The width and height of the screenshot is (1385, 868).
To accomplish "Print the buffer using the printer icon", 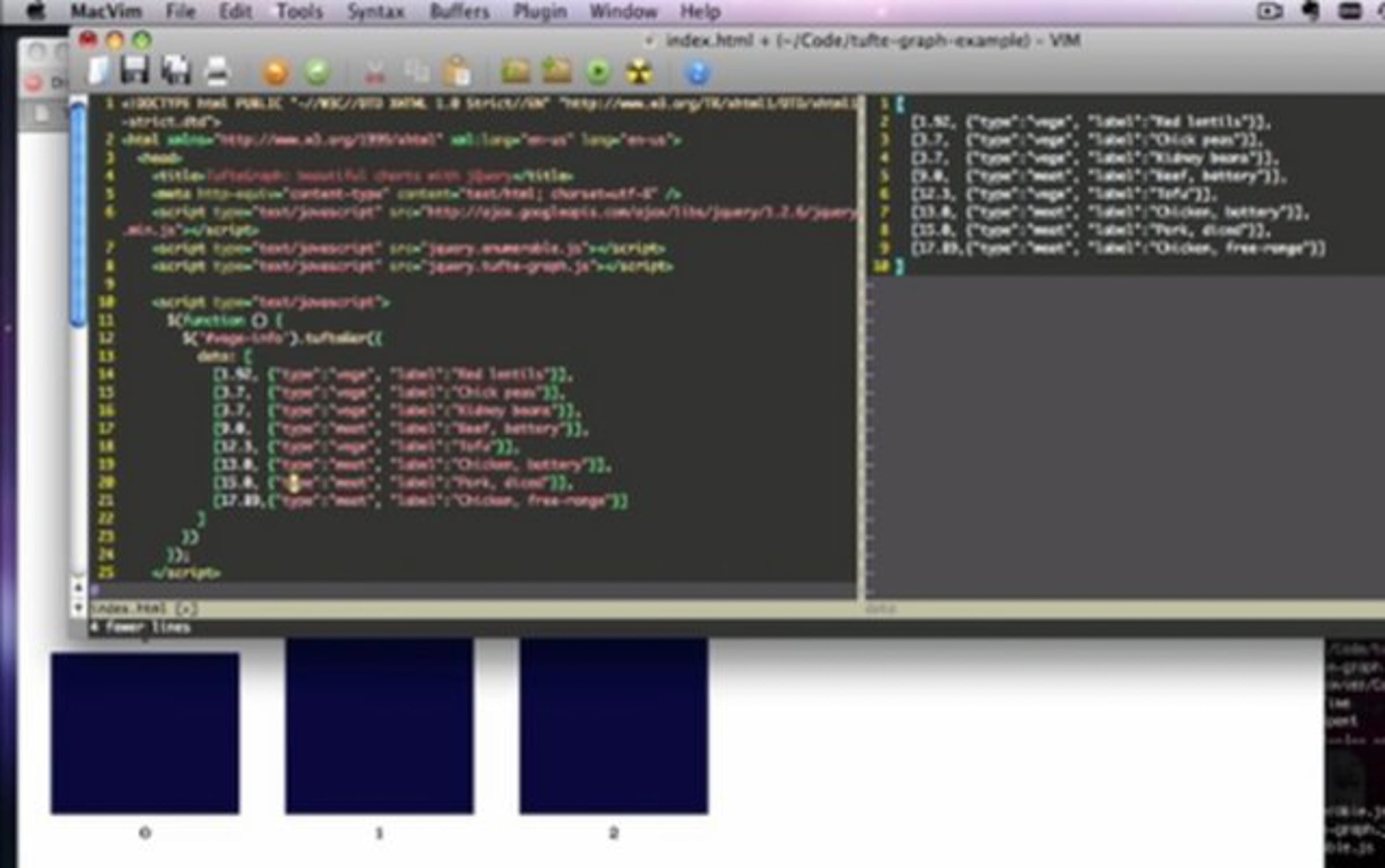I will click(218, 72).
